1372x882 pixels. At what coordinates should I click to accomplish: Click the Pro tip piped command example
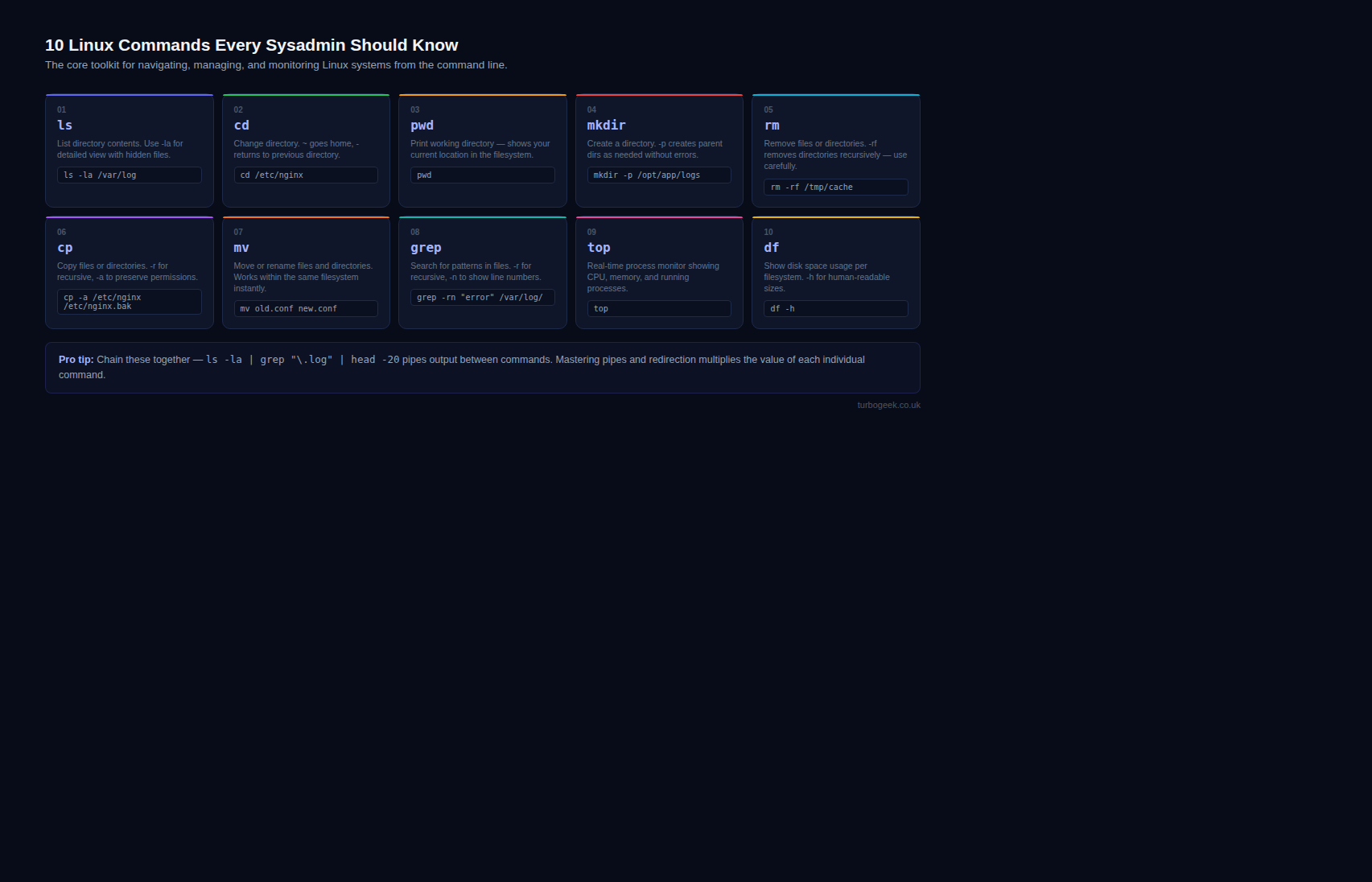302,360
